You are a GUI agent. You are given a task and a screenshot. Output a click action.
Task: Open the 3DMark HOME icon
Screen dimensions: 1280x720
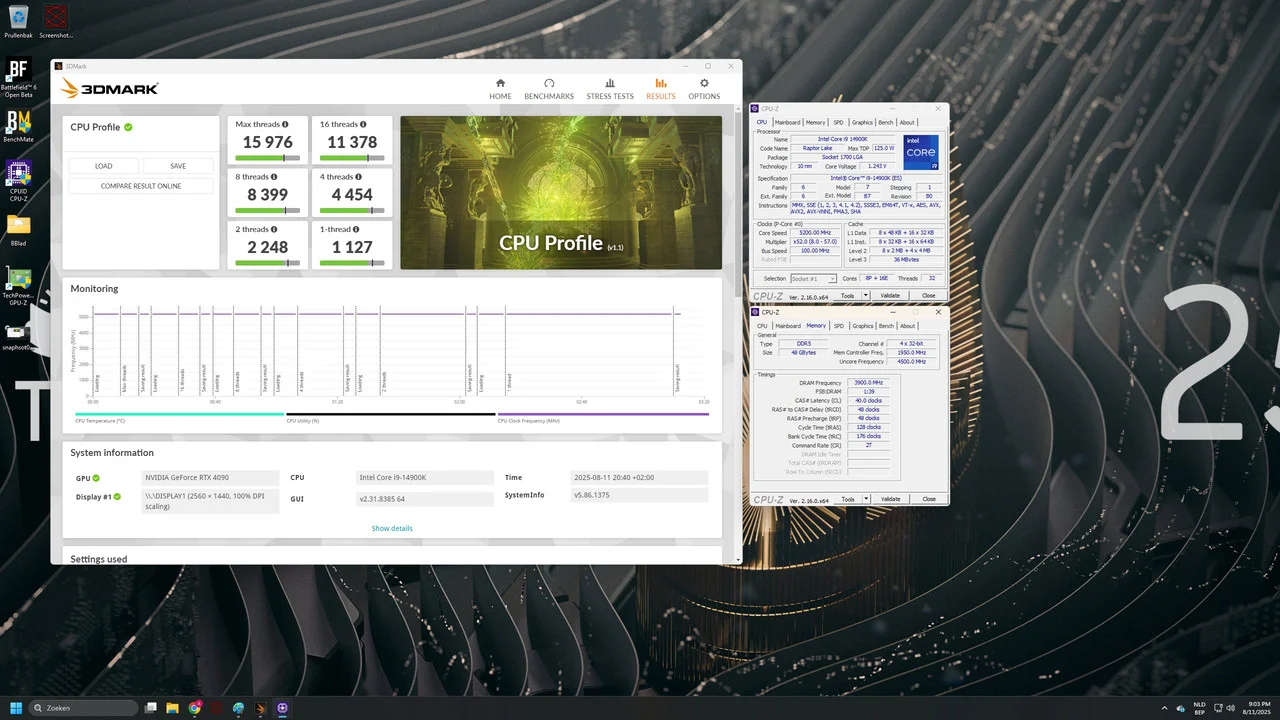coord(500,84)
